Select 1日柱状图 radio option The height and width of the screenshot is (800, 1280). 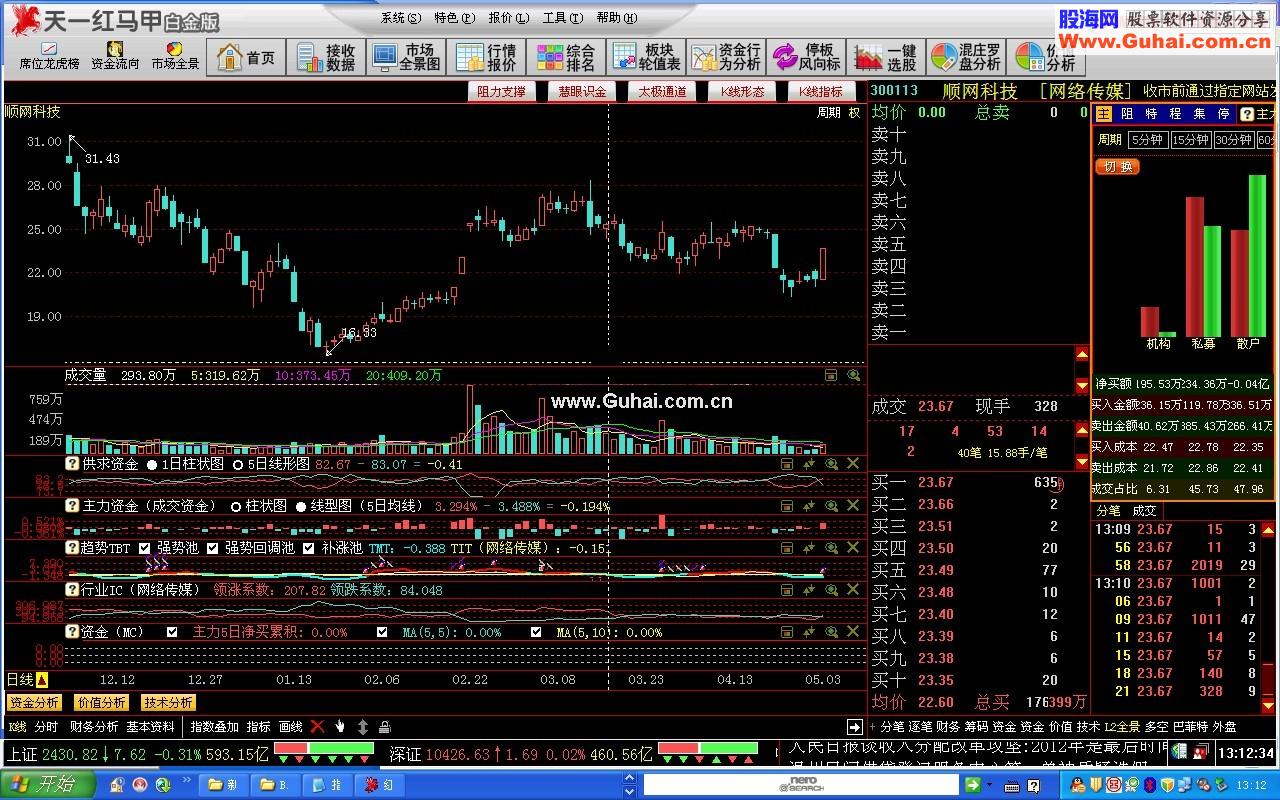[152, 464]
